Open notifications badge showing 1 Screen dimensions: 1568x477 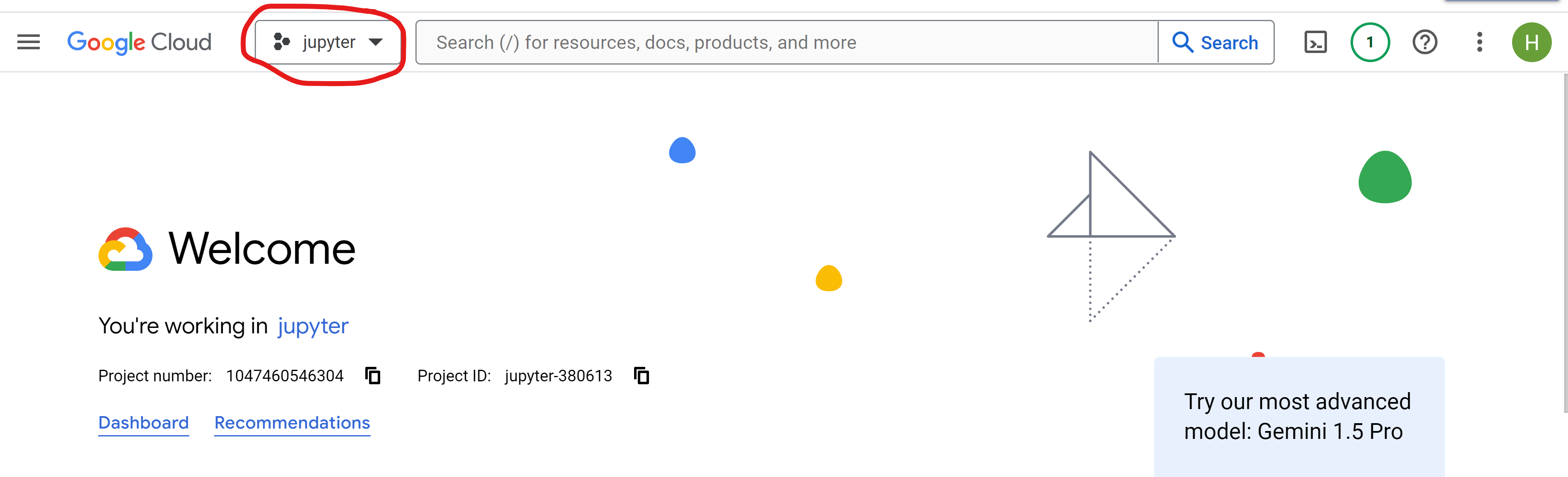1370,42
